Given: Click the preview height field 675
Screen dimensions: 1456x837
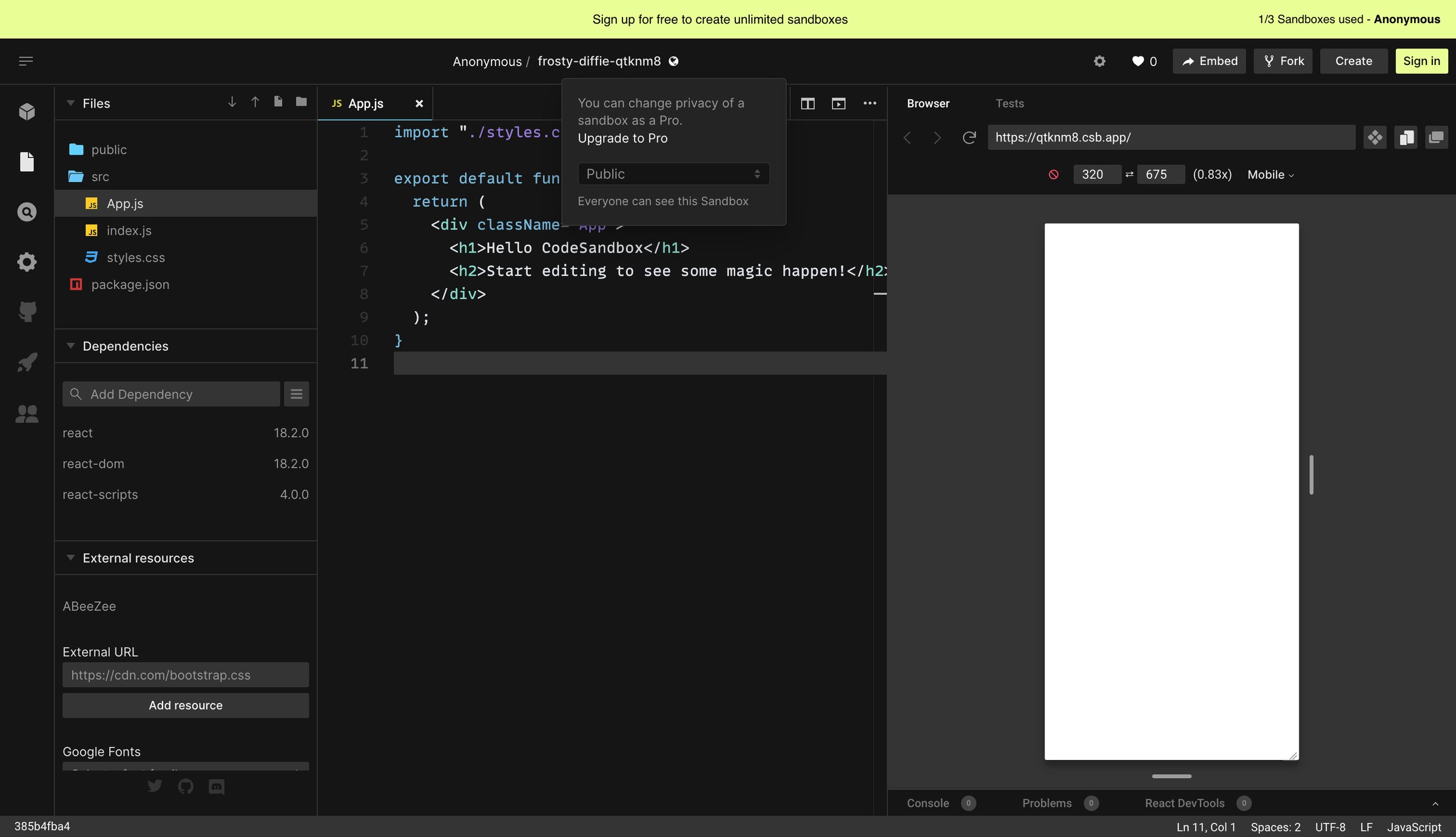Looking at the screenshot, I should 1161,174.
